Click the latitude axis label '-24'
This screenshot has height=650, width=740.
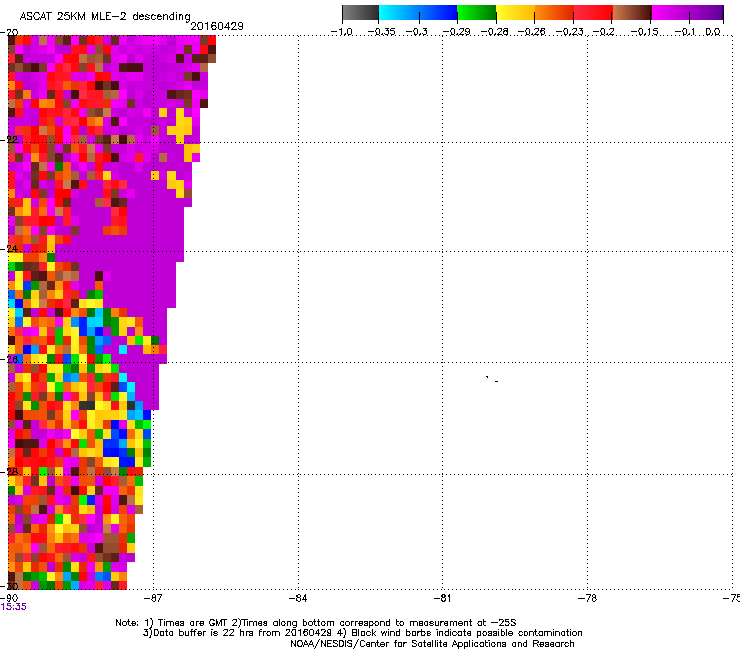(x=9, y=248)
